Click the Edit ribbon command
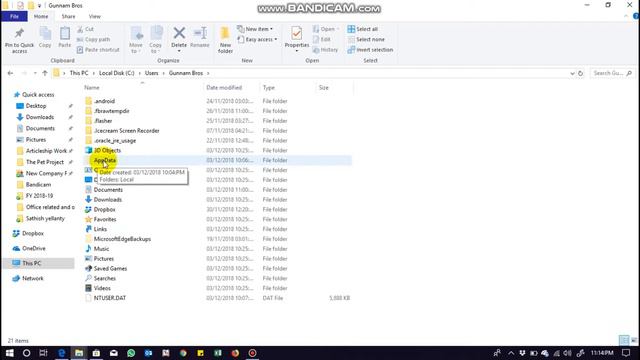640x360 pixels. click(x=322, y=39)
